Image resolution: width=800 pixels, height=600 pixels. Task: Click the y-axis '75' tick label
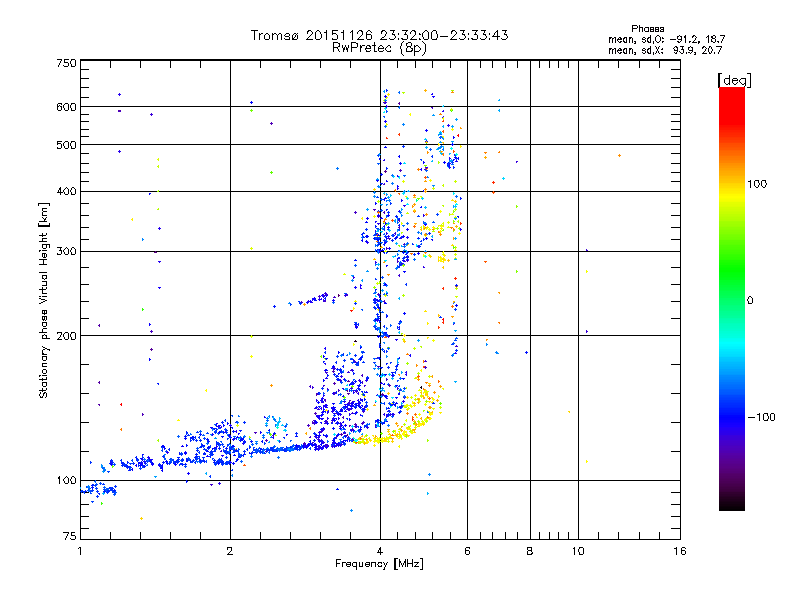pyautogui.click(x=70, y=536)
